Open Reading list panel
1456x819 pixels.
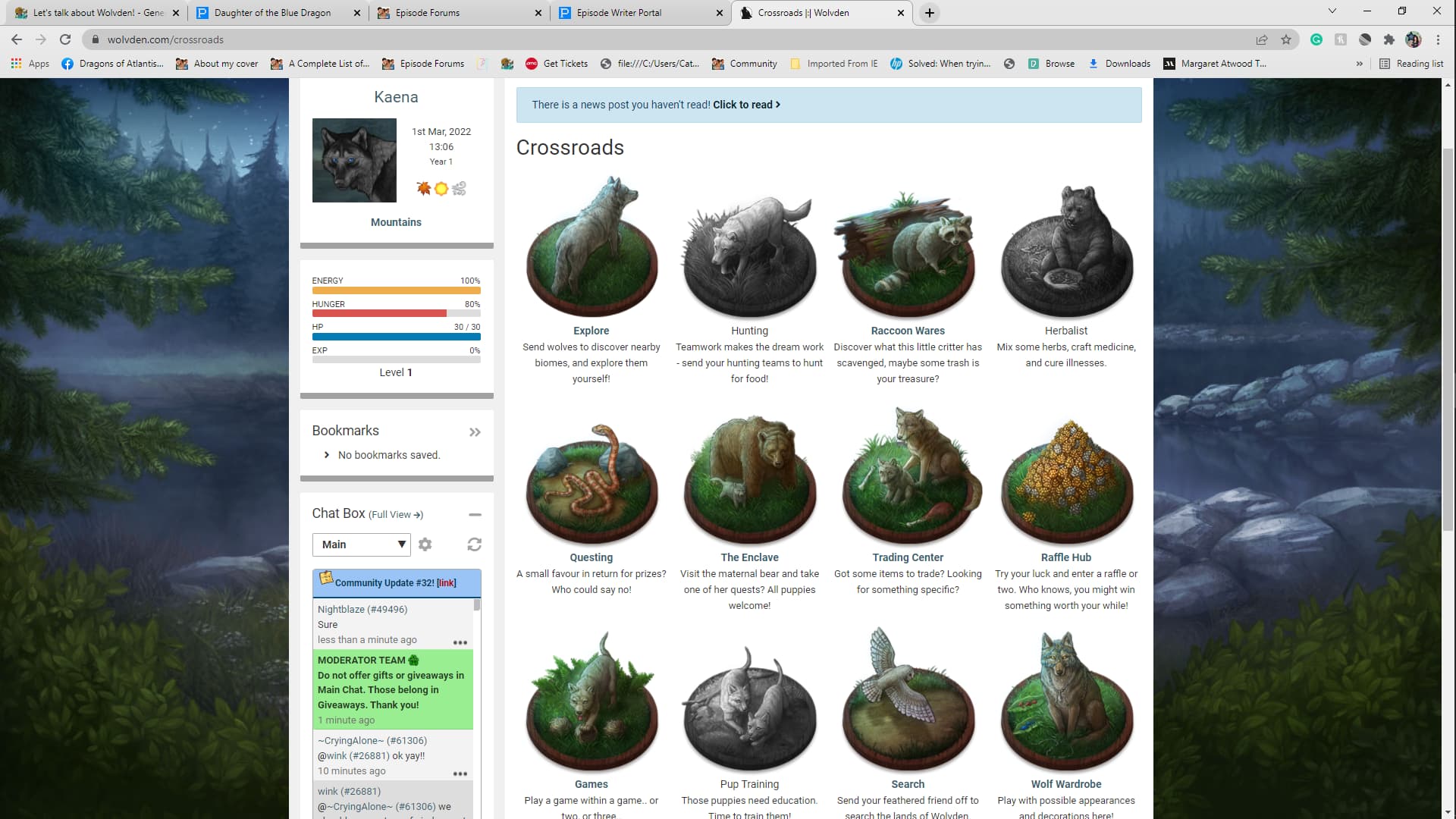point(1411,64)
